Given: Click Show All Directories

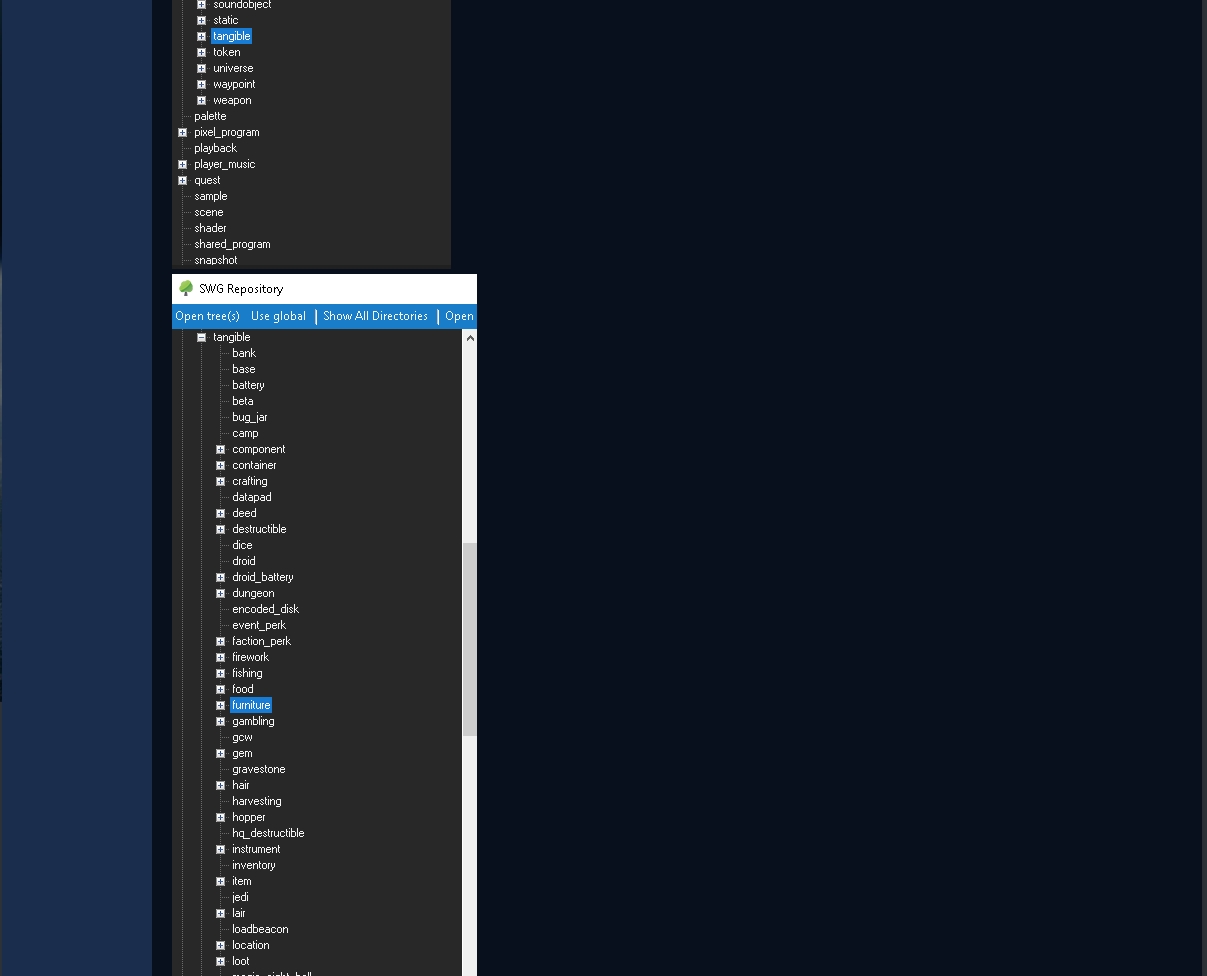Looking at the screenshot, I should (x=375, y=316).
